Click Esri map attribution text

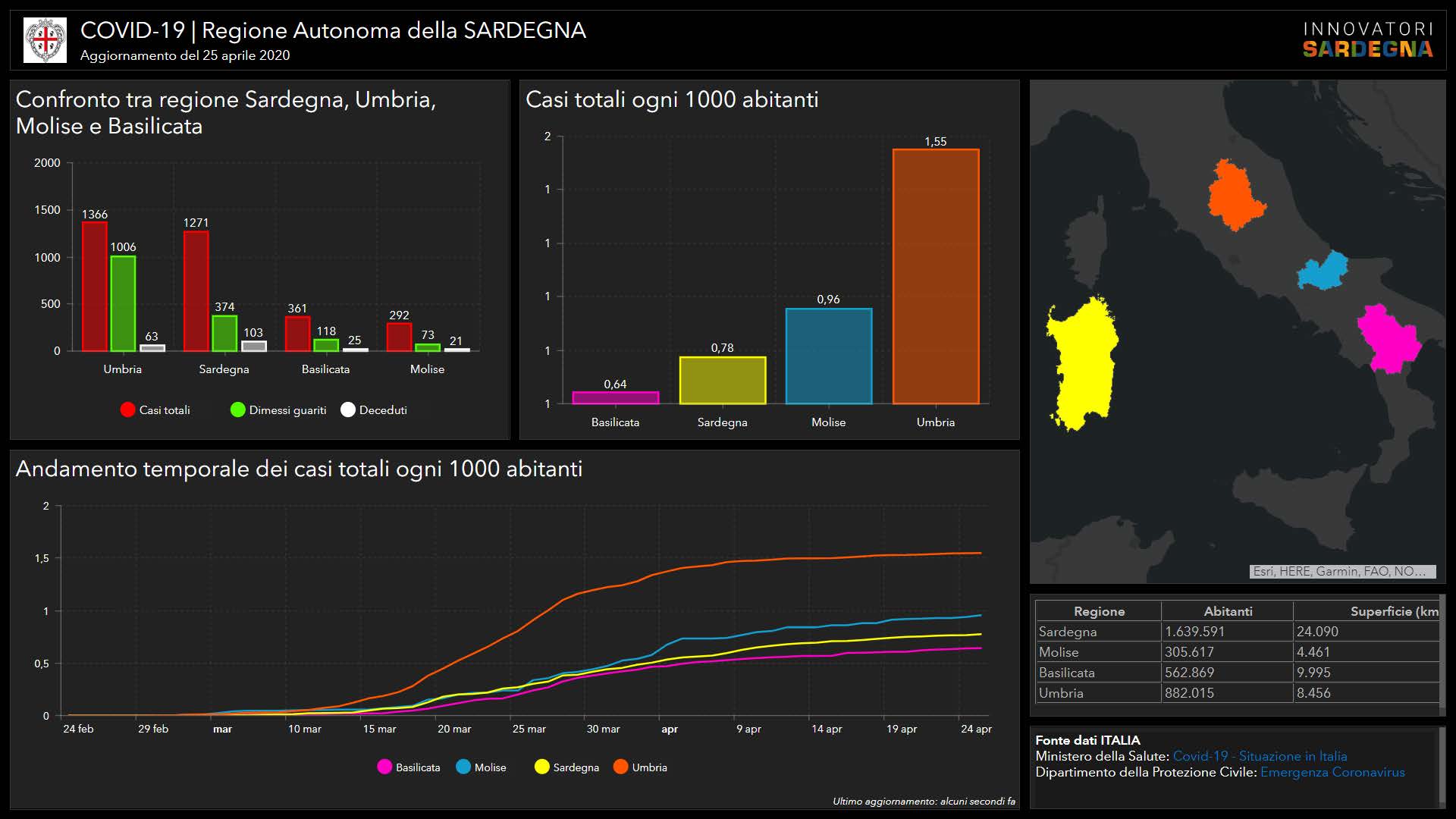[1341, 571]
